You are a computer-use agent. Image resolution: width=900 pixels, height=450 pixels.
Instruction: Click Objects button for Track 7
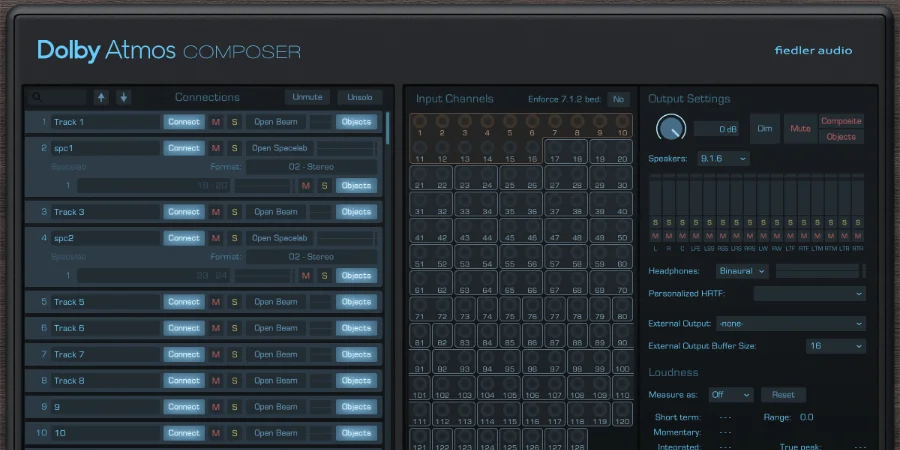(x=356, y=354)
